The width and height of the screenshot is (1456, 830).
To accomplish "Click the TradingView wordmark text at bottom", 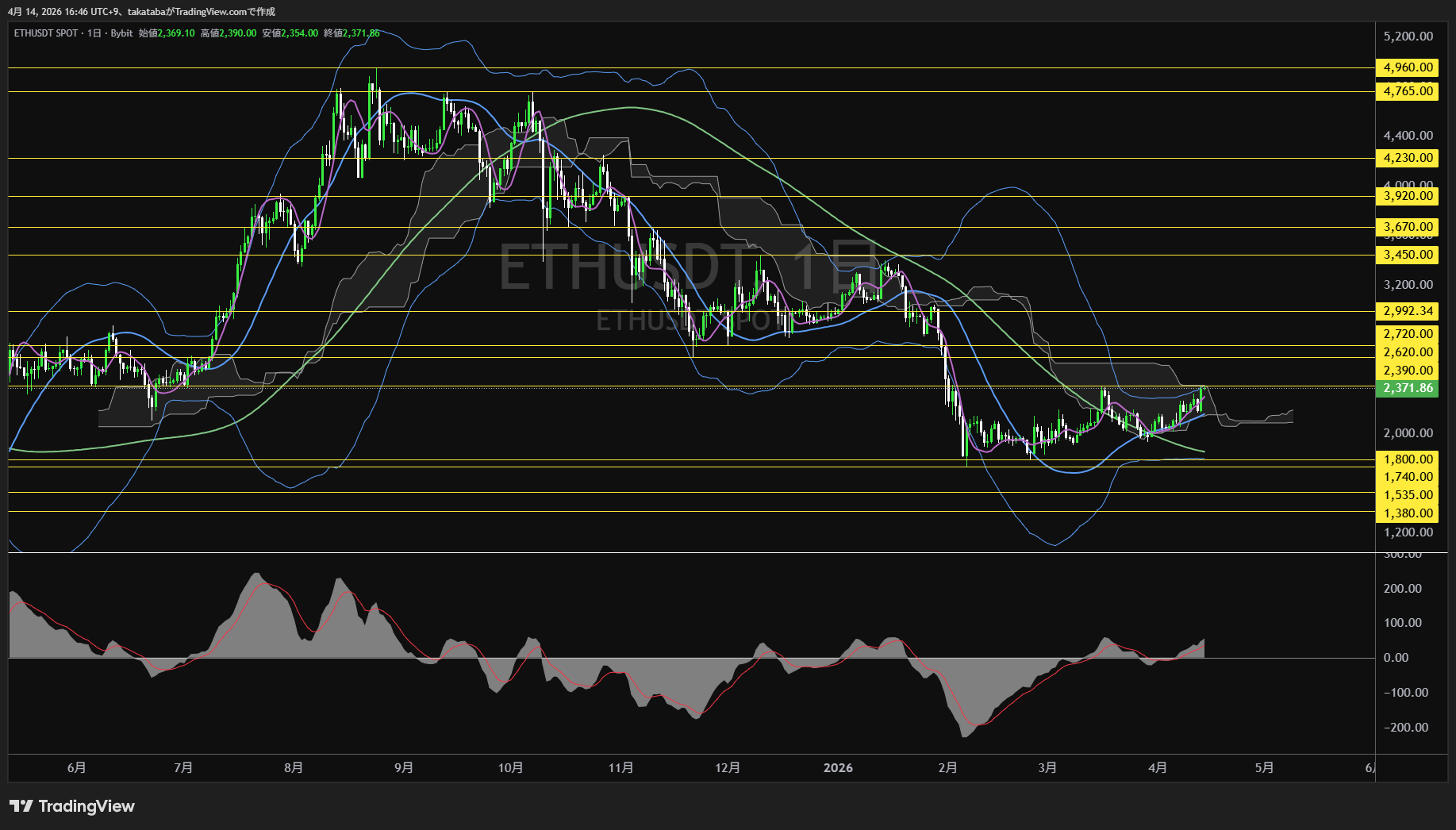I will click(x=86, y=806).
